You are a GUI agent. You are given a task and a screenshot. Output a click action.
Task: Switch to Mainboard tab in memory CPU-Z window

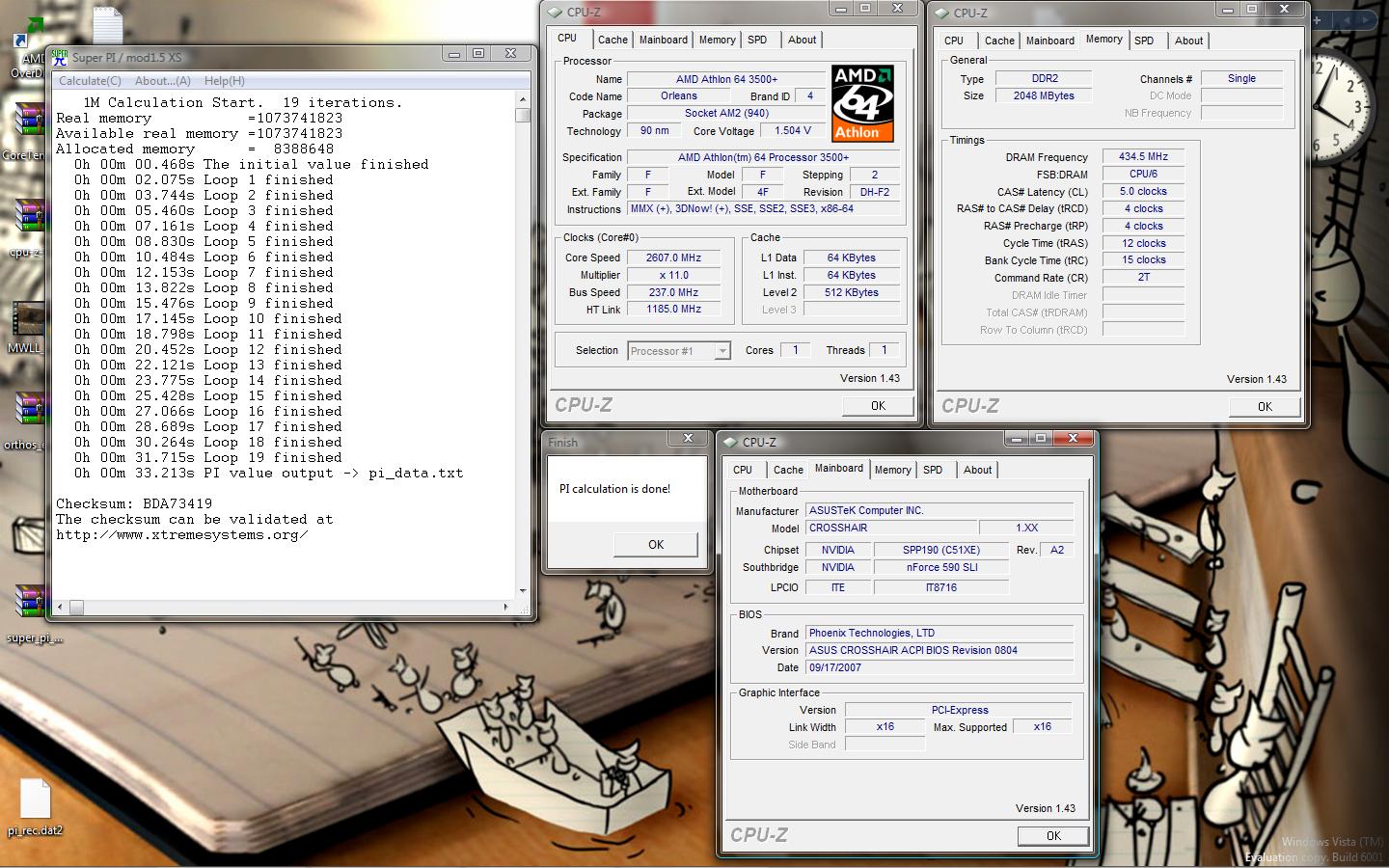point(1050,41)
